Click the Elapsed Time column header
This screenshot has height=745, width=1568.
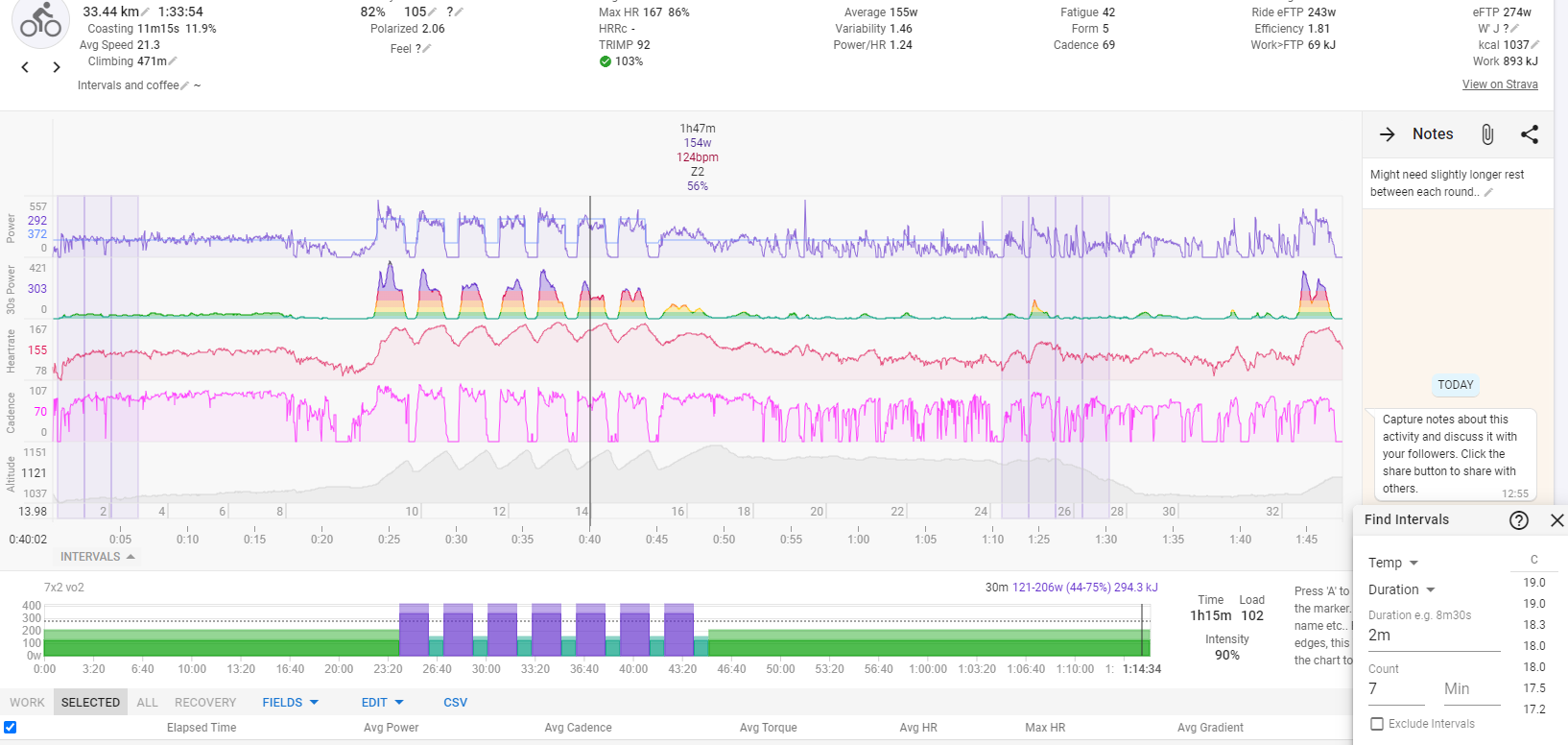tap(202, 728)
